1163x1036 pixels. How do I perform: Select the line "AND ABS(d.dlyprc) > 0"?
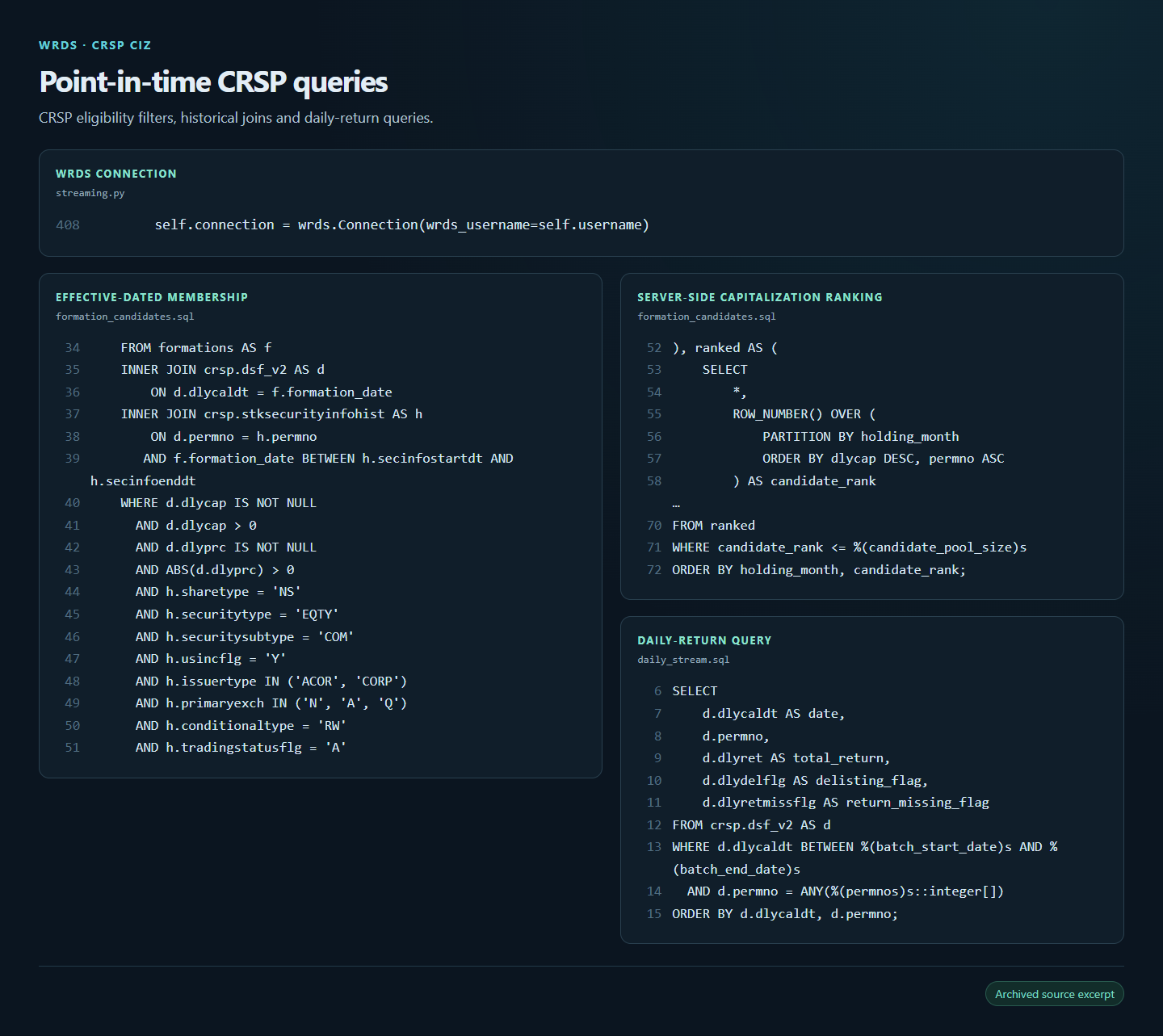(x=215, y=569)
